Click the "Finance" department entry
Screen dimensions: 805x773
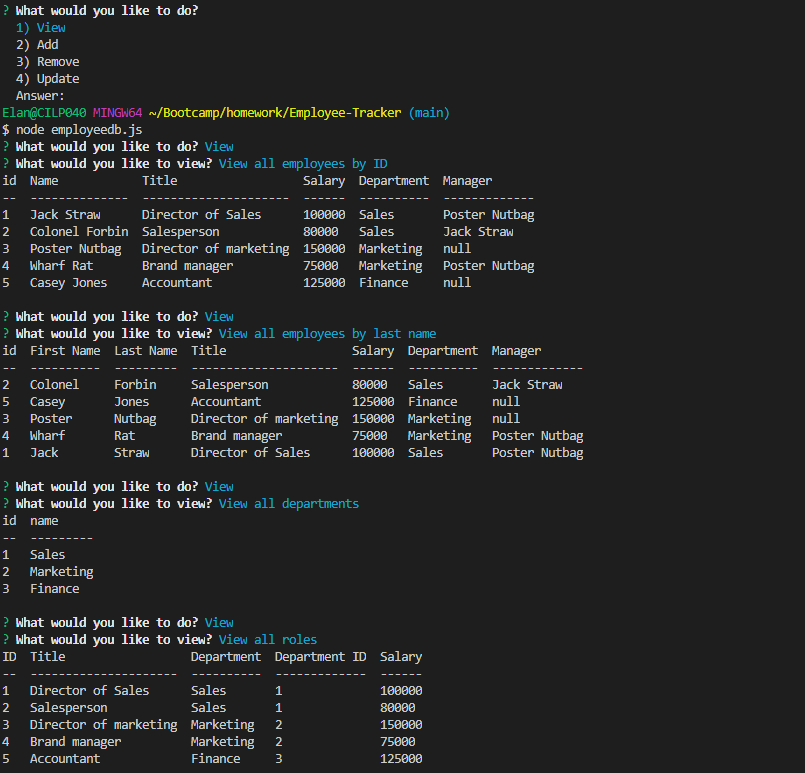click(54, 588)
